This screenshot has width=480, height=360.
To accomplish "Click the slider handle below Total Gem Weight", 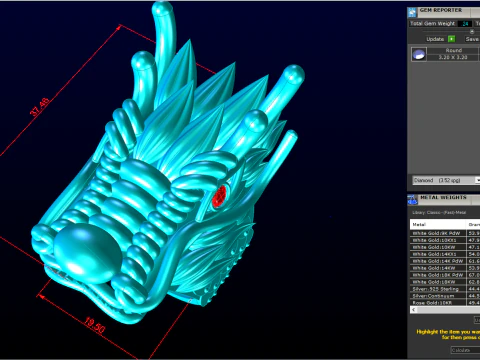I will pyautogui.click(x=472, y=32).
